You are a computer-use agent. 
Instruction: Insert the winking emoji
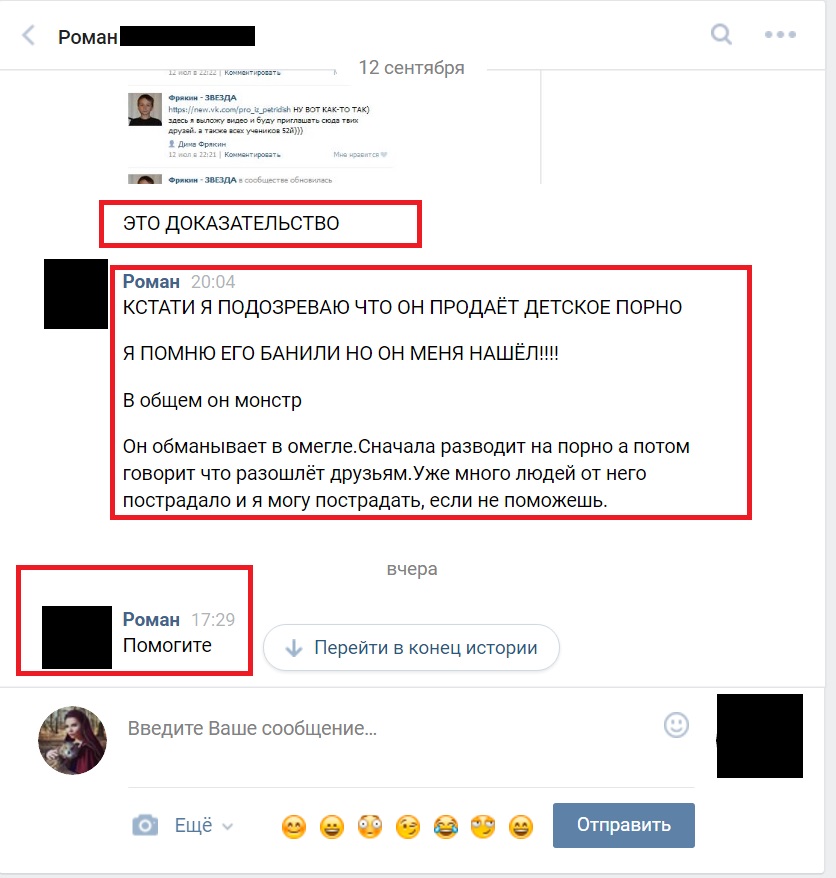point(408,826)
